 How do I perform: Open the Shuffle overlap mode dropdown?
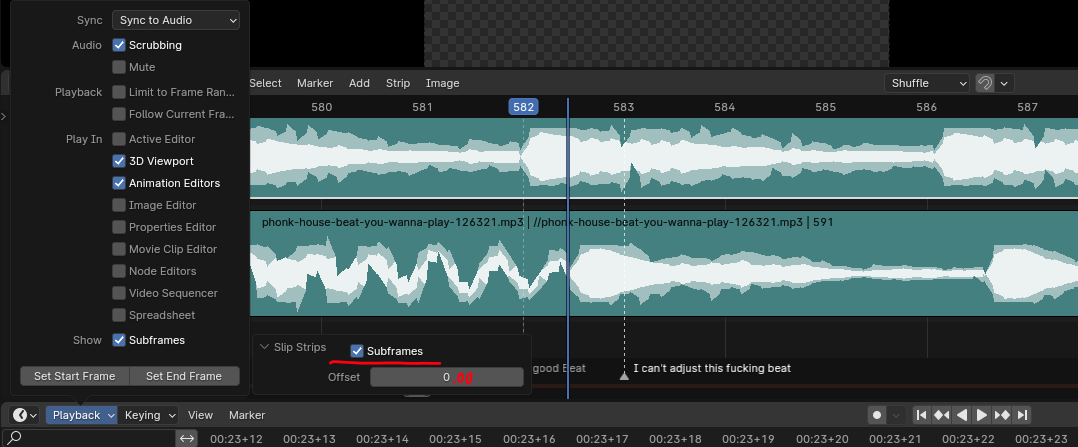pyautogui.click(x=927, y=83)
